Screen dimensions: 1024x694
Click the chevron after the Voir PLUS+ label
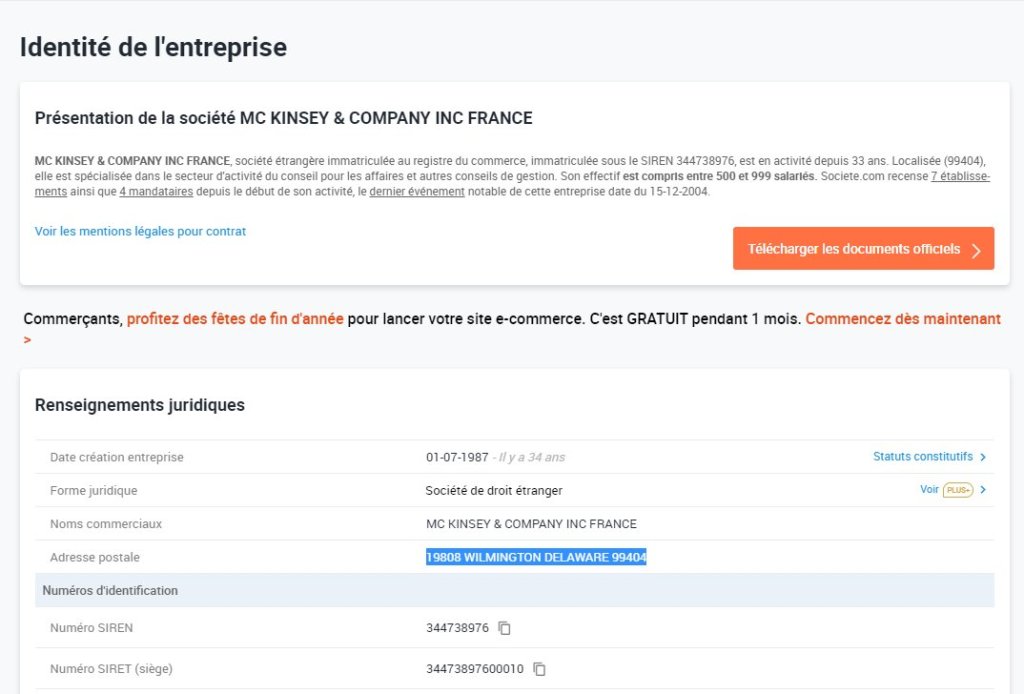[x=982, y=490]
